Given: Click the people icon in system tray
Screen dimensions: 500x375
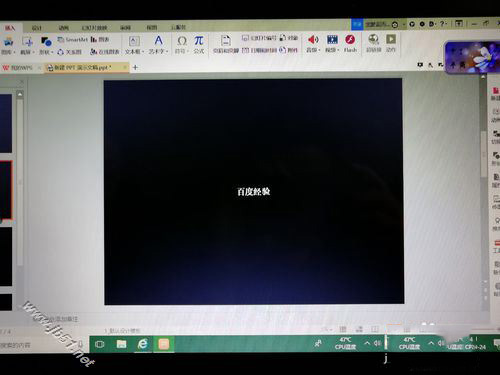Looking at the screenshot, I should point(318,343).
